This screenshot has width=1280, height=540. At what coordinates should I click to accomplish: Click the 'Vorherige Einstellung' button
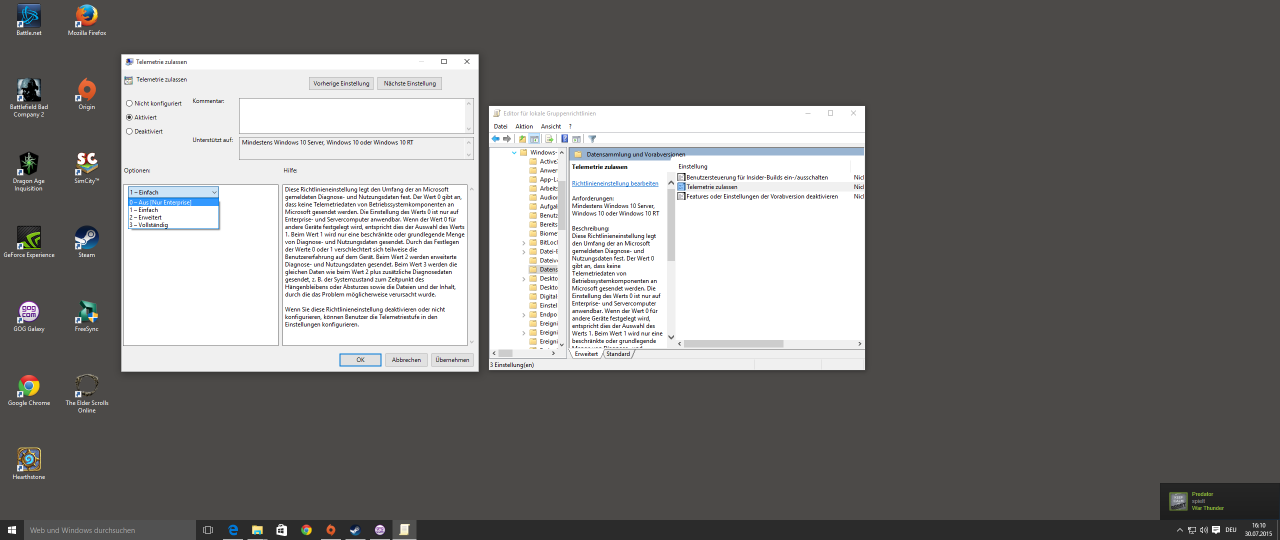pyautogui.click(x=341, y=84)
